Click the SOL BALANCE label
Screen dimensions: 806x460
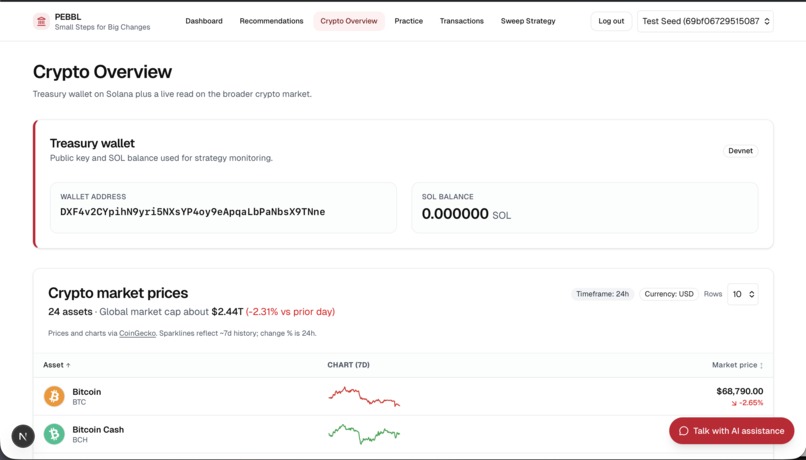pos(448,196)
